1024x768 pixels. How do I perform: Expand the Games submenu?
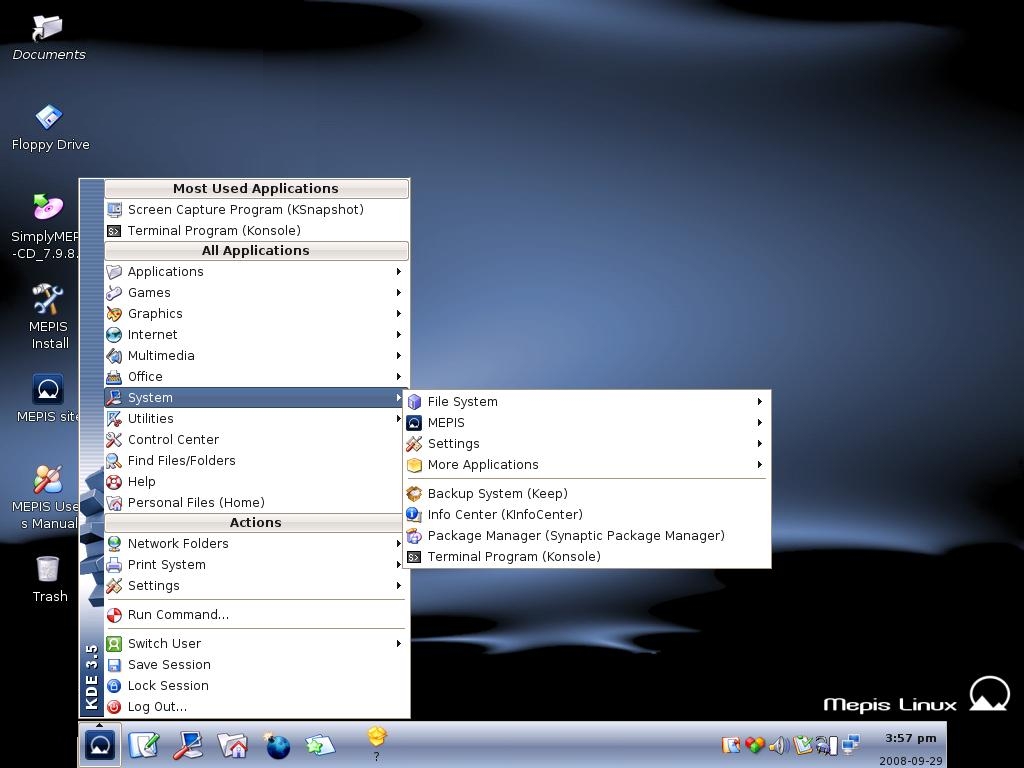(x=257, y=293)
